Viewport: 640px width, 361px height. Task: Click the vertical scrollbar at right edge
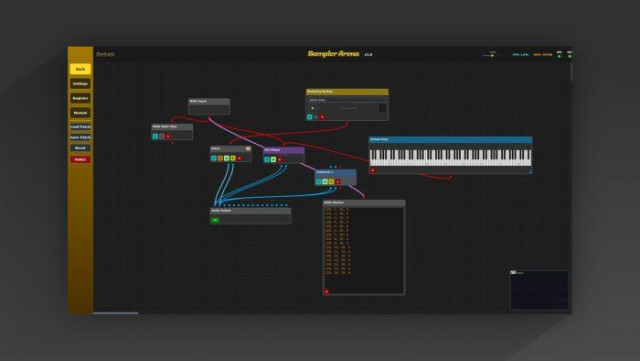tap(571, 72)
